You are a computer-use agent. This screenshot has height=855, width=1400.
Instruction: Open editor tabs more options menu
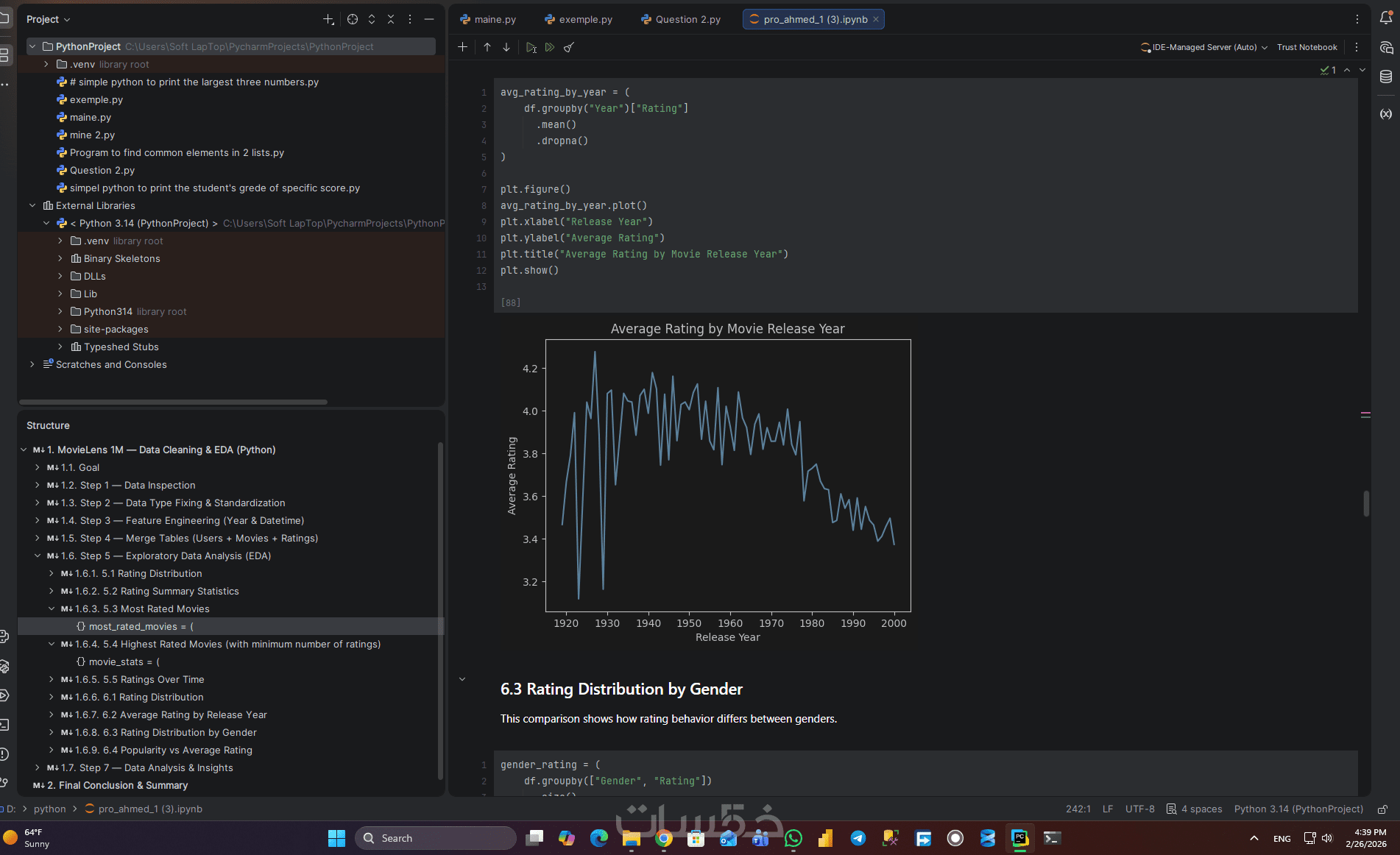coord(1357,19)
